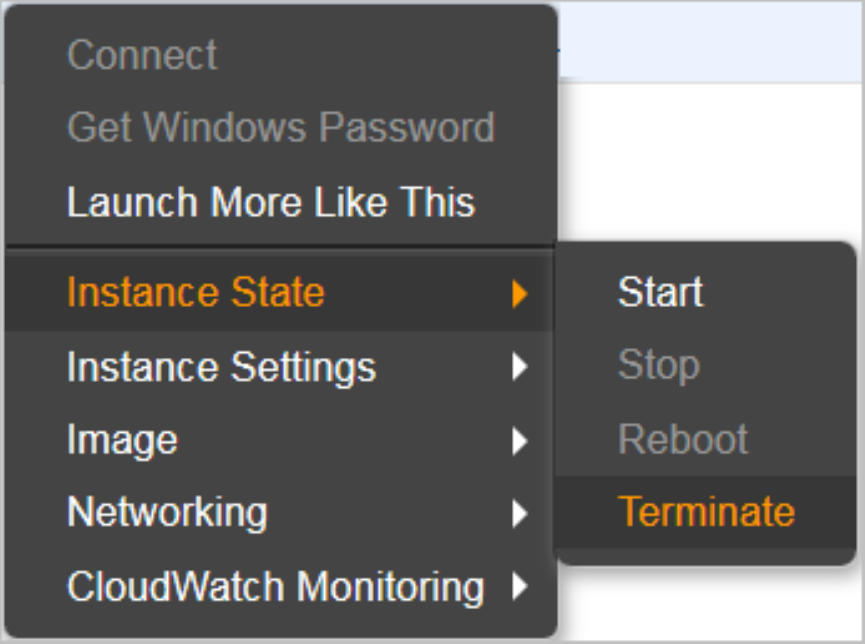
Task: Terminate the instance via the submenu
Action: pyautogui.click(x=706, y=512)
